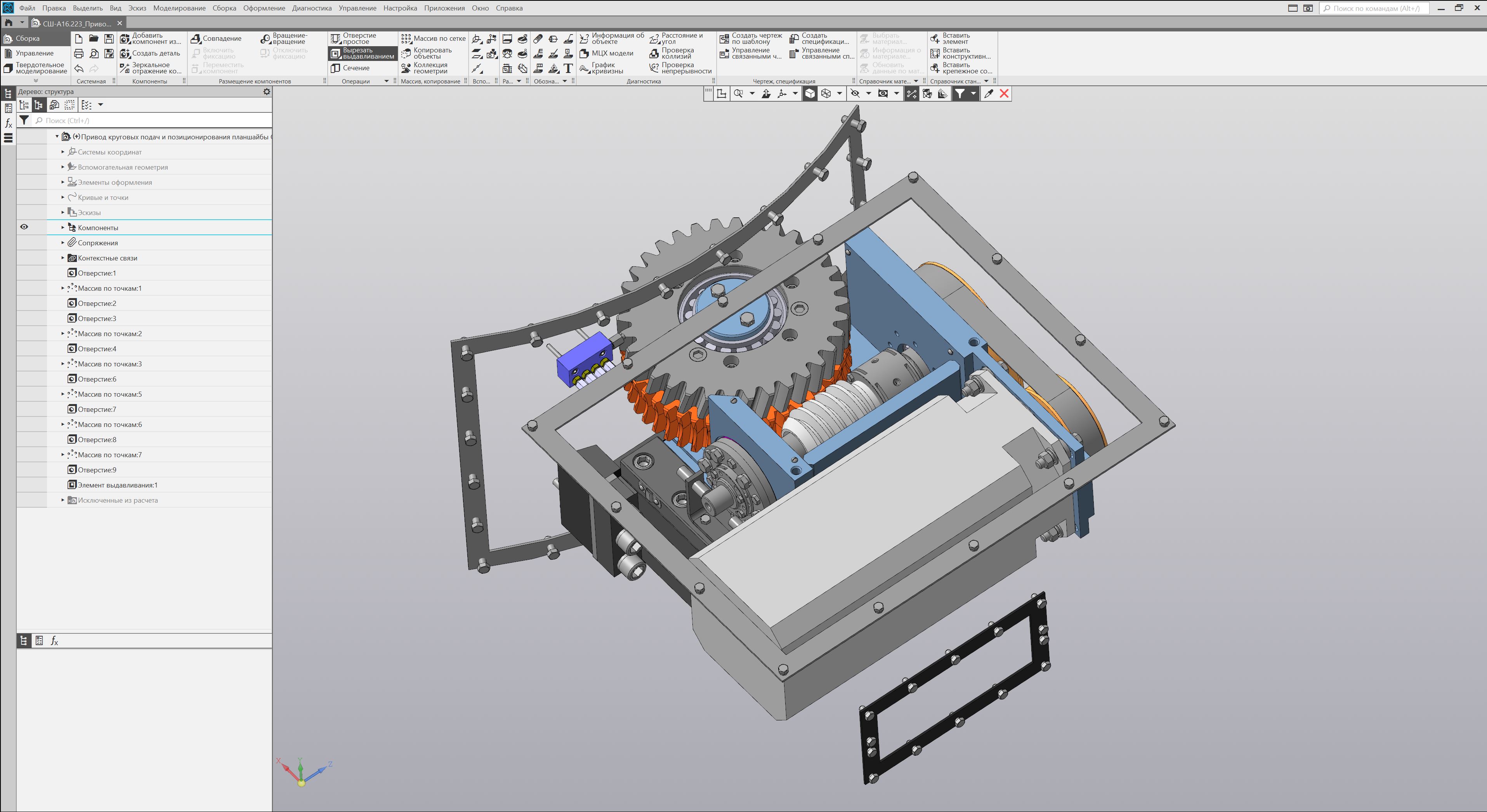Image resolution: width=1487 pixels, height=812 pixels.
Task: Expand the Сопряжения tree node
Action: [63, 243]
